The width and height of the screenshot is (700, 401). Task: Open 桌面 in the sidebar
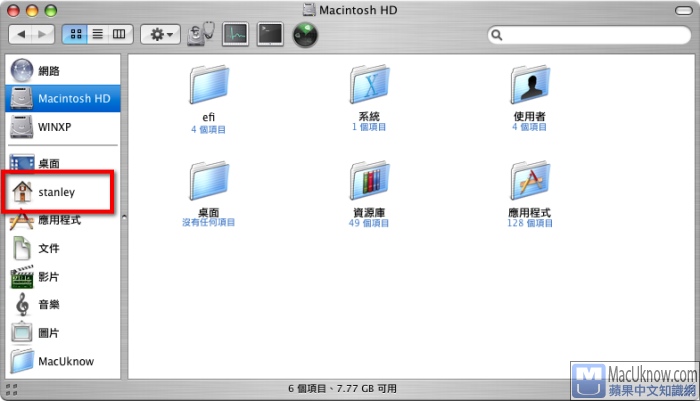63,163
